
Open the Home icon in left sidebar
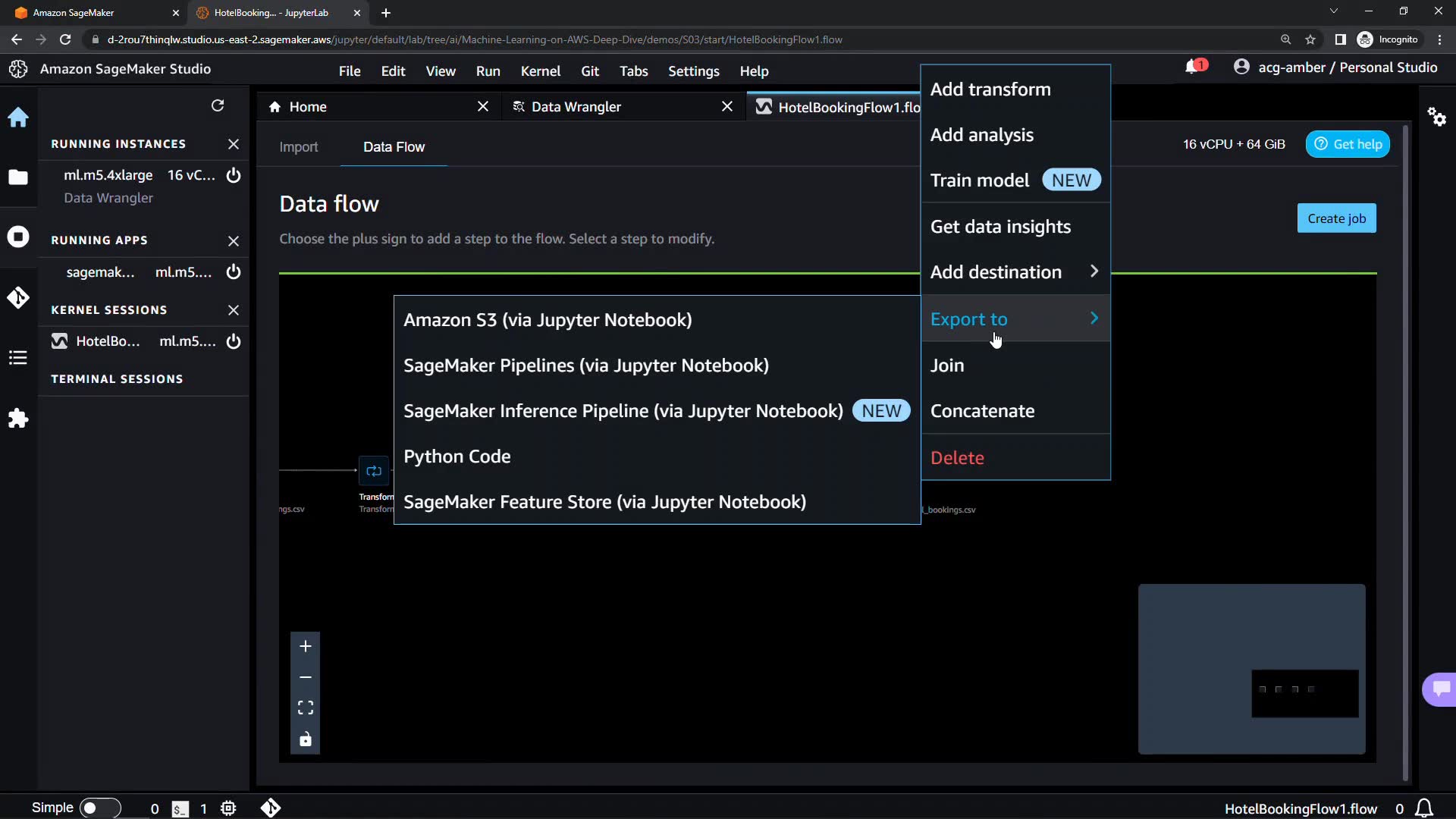click(x=18, y=118)
